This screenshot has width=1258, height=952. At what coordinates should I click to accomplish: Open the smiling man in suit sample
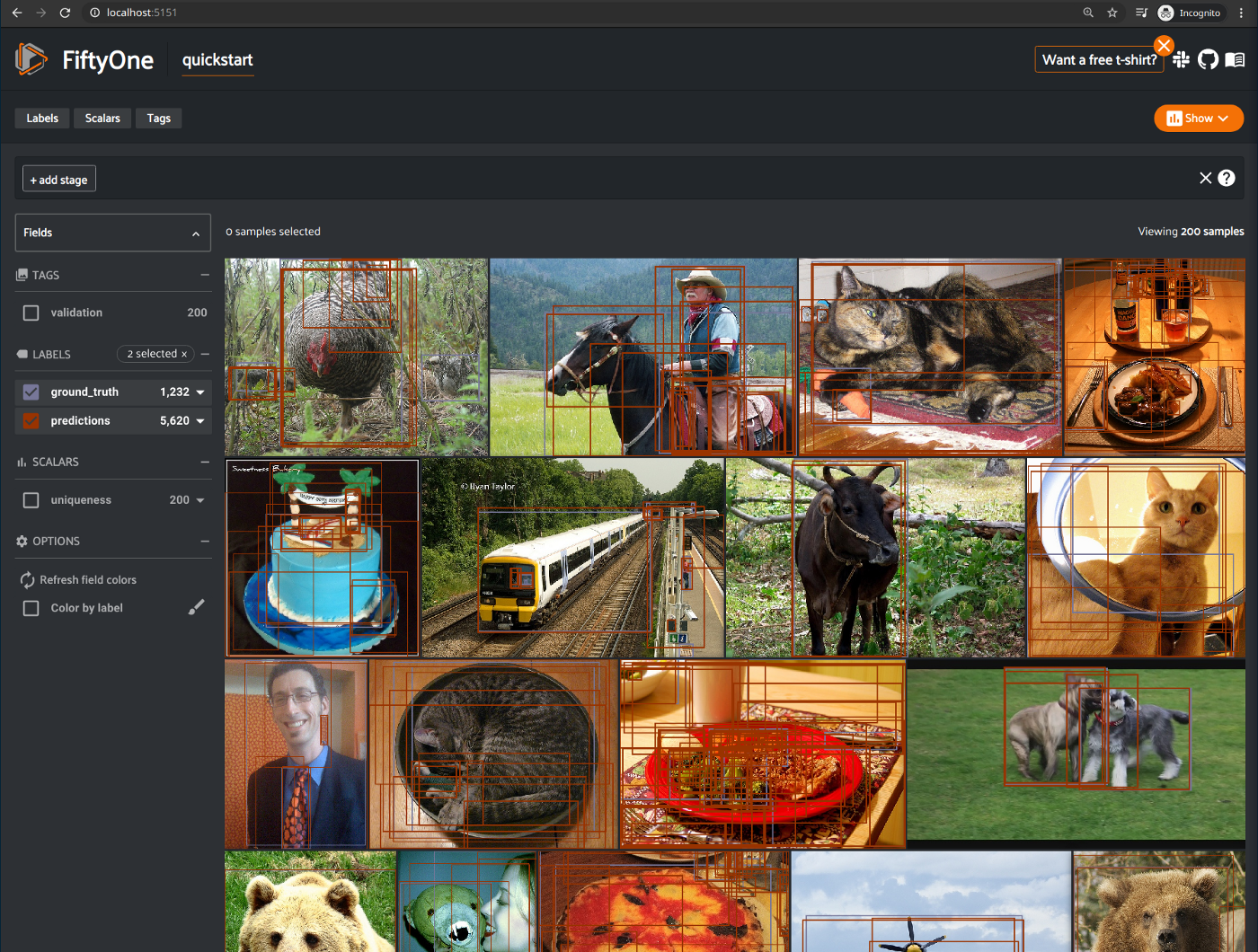296,754
